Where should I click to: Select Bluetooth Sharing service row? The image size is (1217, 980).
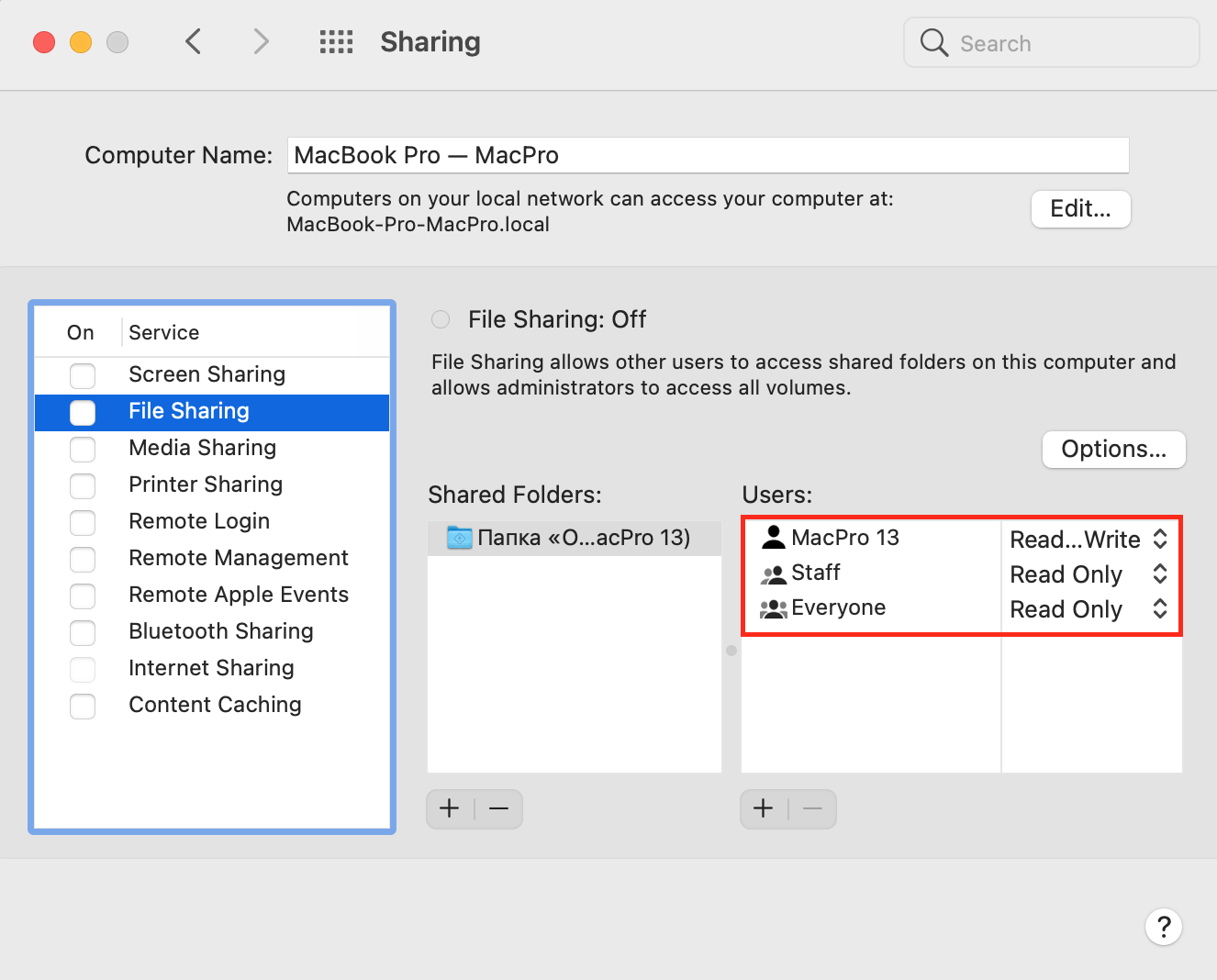(212, 632)
